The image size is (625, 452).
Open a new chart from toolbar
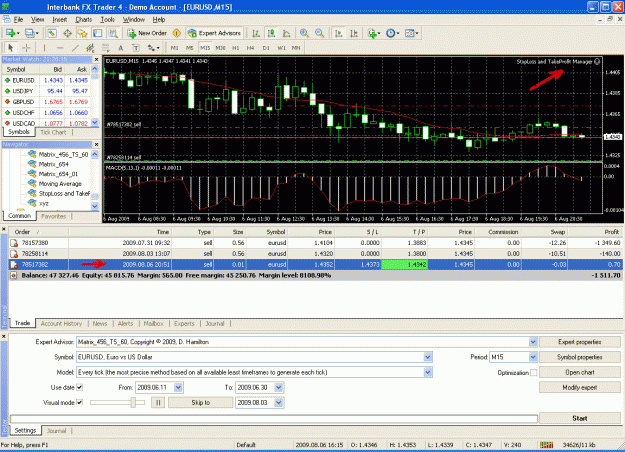(12, 33)
